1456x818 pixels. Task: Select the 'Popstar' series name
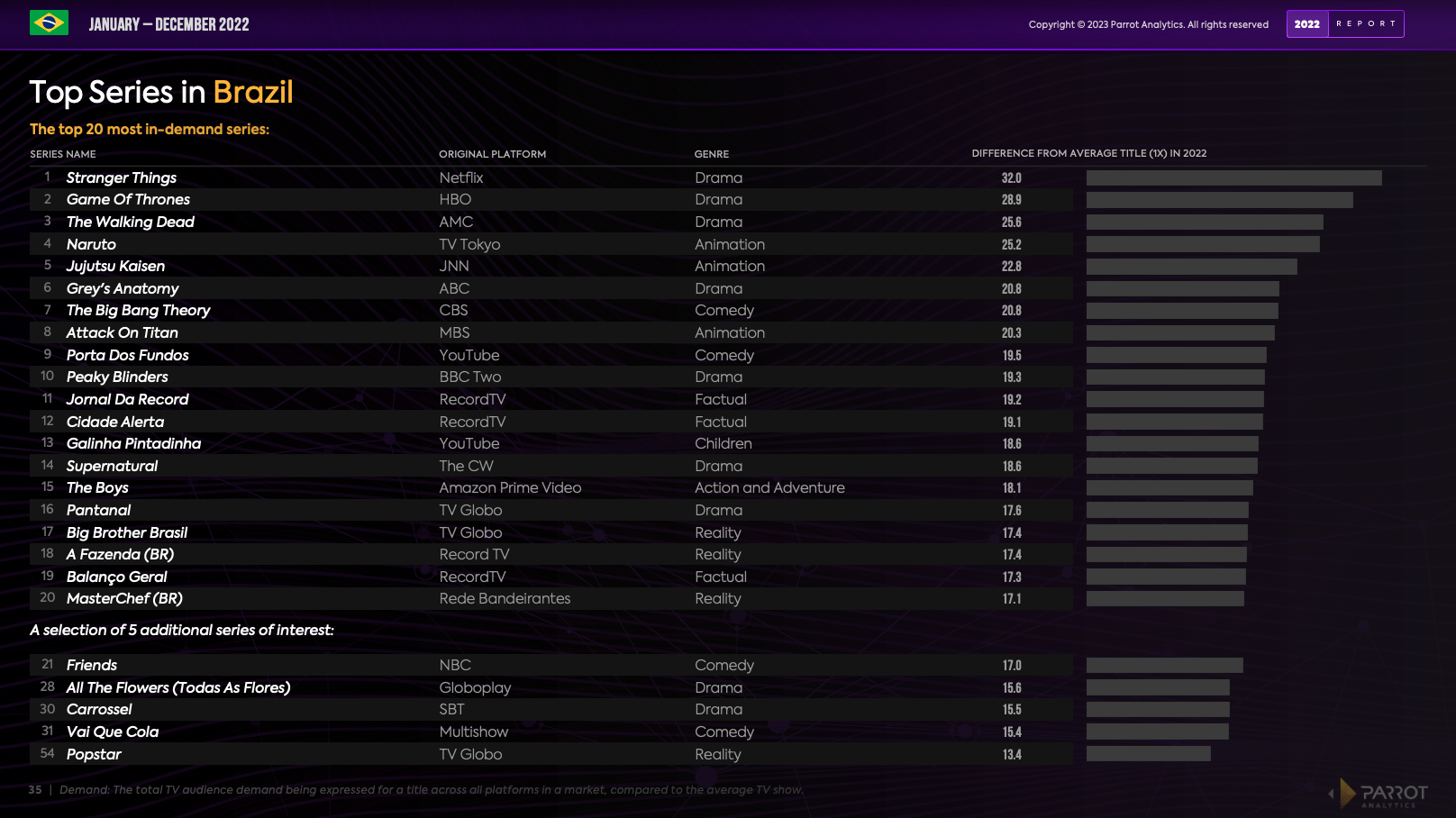[x=94, y=754]
